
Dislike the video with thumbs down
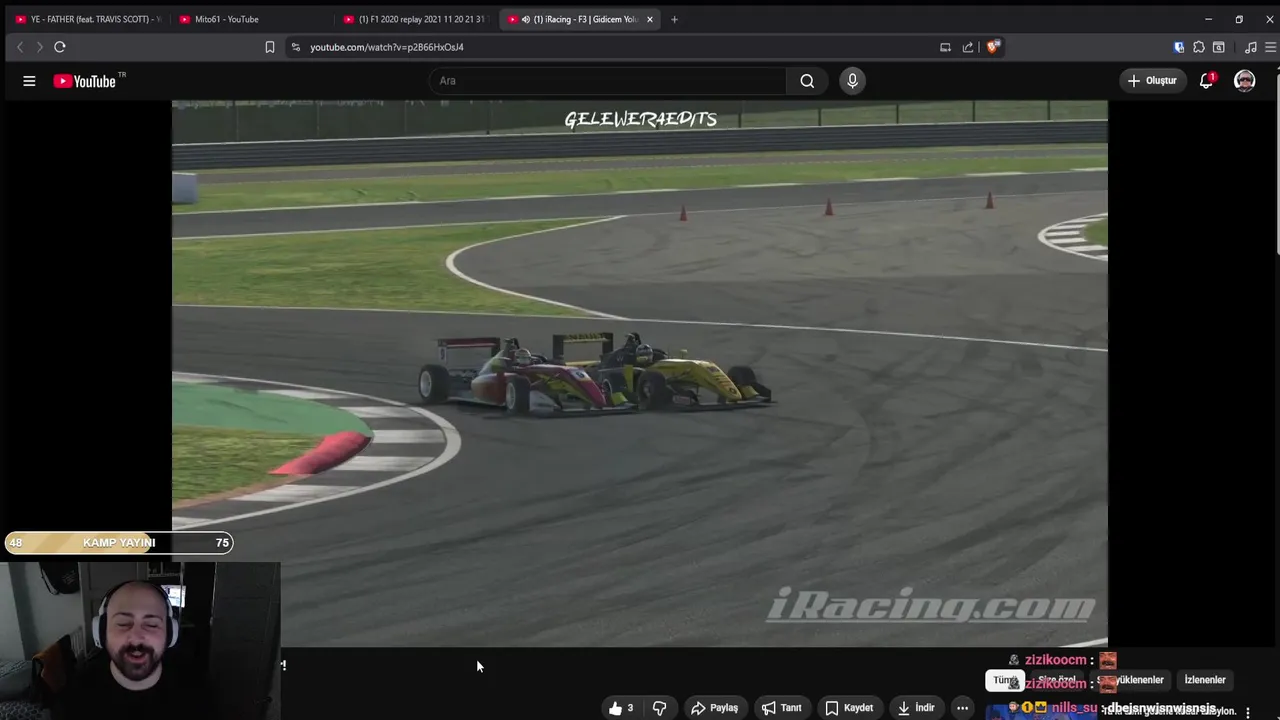click(660, 708)
